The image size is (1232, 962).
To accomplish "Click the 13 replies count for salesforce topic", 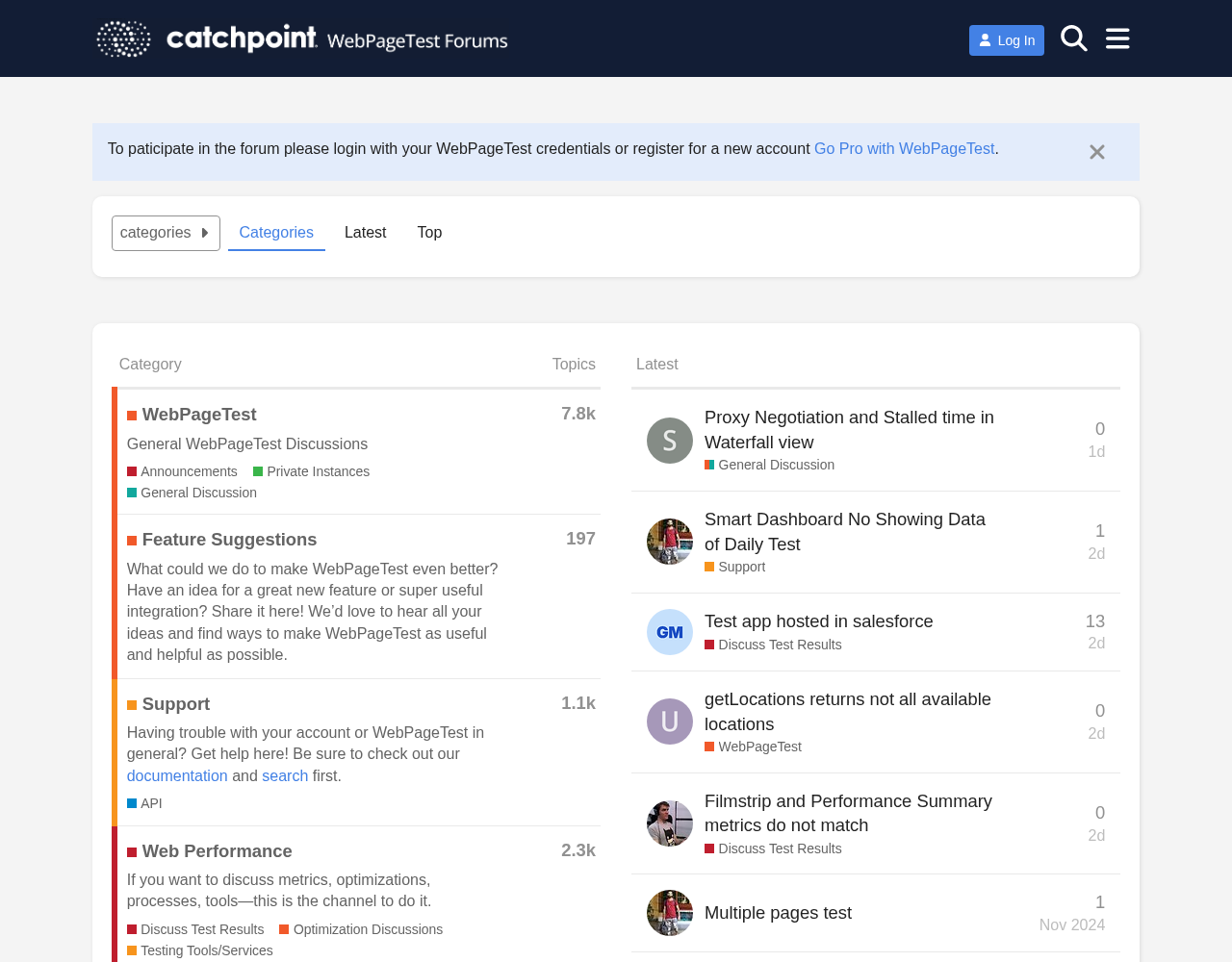I will [x=1095, y=621].
